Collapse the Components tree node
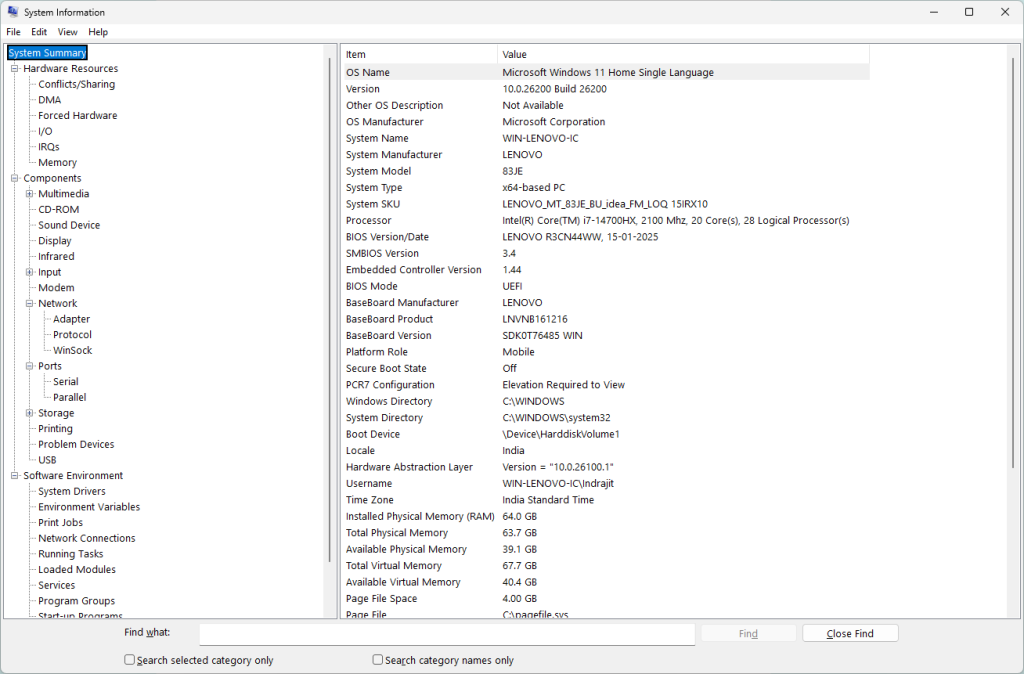This screenshot has width=1024, height=674. coord(14,178)
